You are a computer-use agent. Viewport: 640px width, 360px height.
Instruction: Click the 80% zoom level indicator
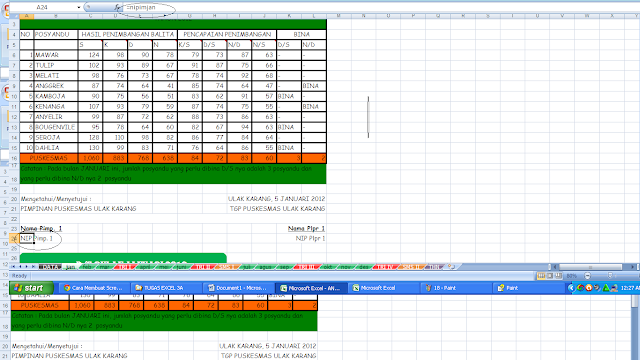[571, 276]
